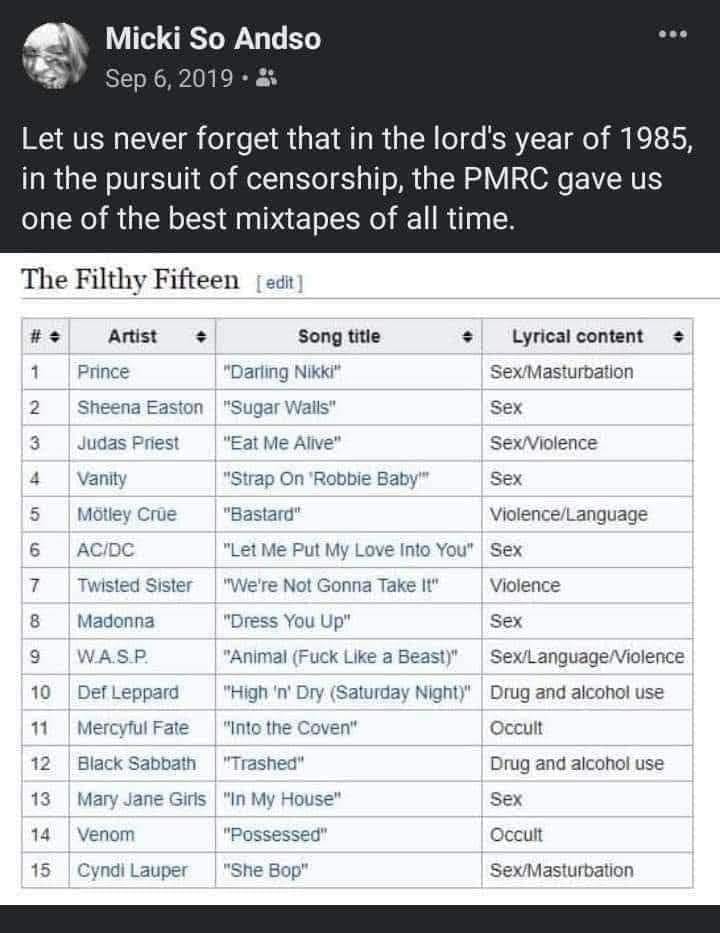Click the "She Bop" song link
The height and width of the screenshot is (933, 720).
(x=265, y=870)
